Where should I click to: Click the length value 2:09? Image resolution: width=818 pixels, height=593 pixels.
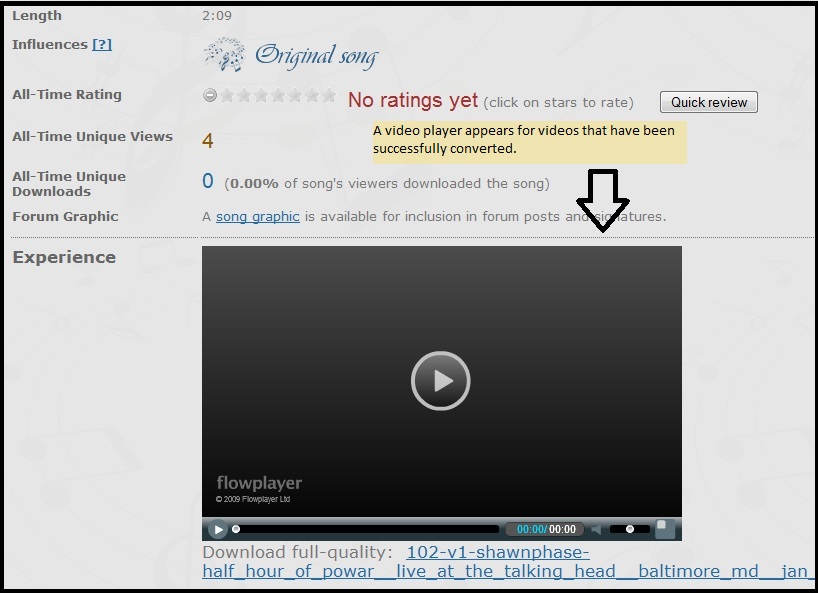[x=216, y=16]
